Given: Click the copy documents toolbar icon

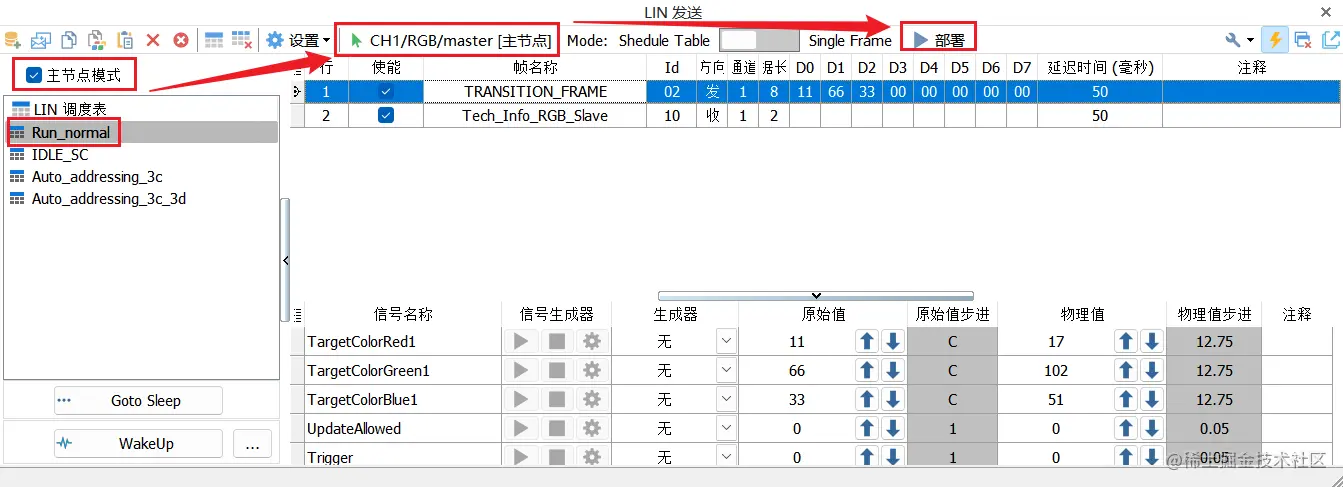Looking at the screenshot, I should click(69, 40).
